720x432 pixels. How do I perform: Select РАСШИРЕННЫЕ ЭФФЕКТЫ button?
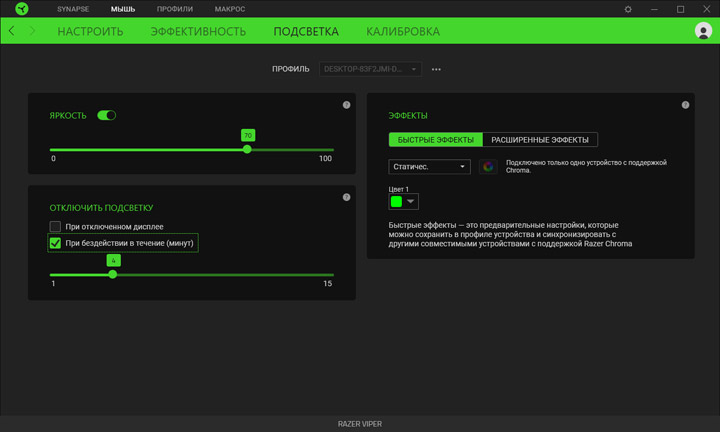coord(540,140)
